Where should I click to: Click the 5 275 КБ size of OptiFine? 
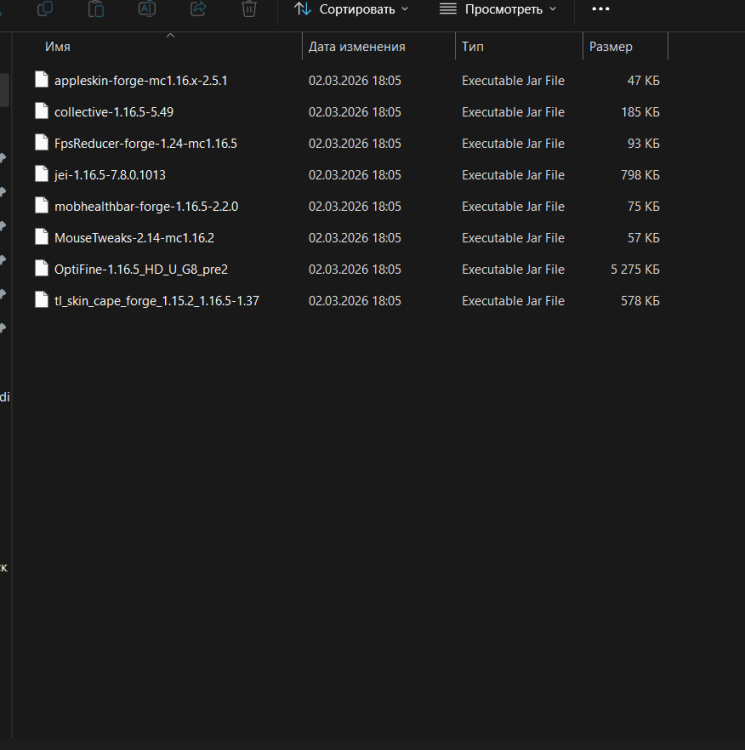(635, 269)
